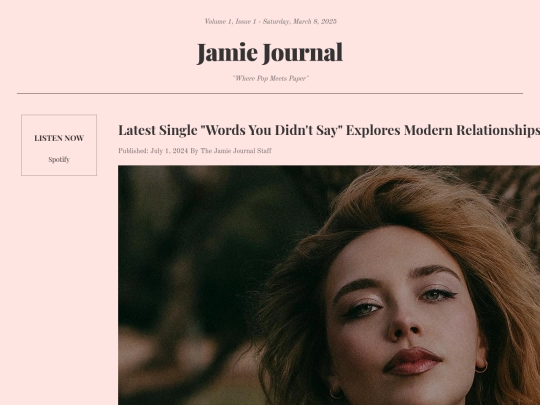Open the "Words You Didn't Say" article headline
The width and height of the screenshot is (540, 405).
click(271, 130)
